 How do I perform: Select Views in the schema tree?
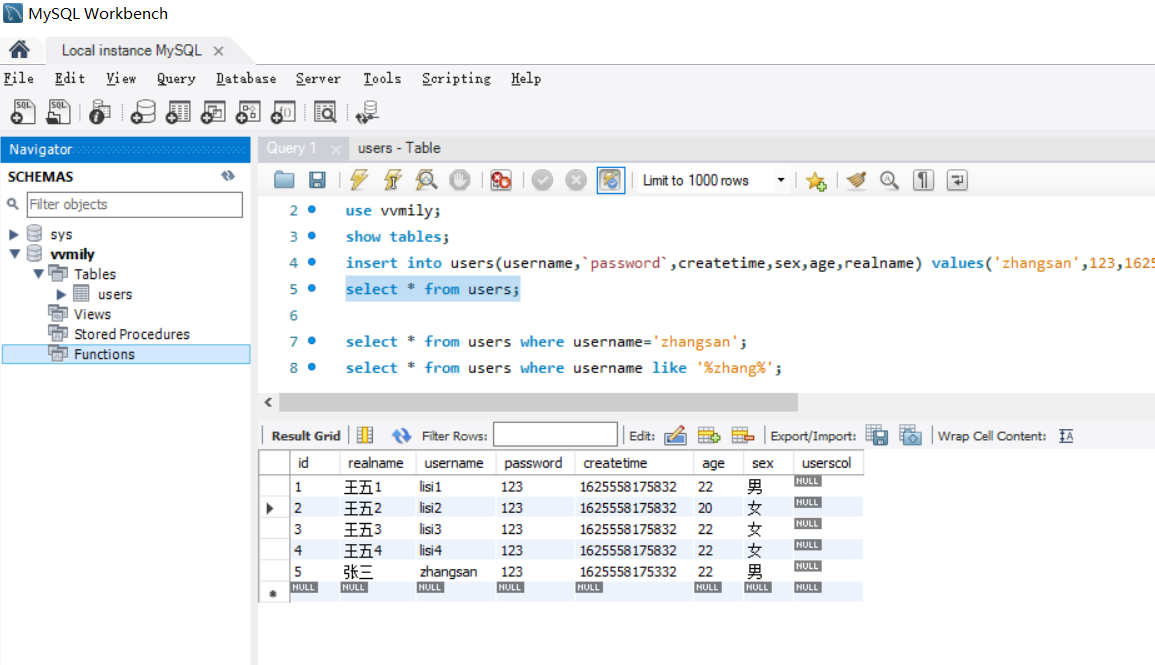click(x=92, y=314)
